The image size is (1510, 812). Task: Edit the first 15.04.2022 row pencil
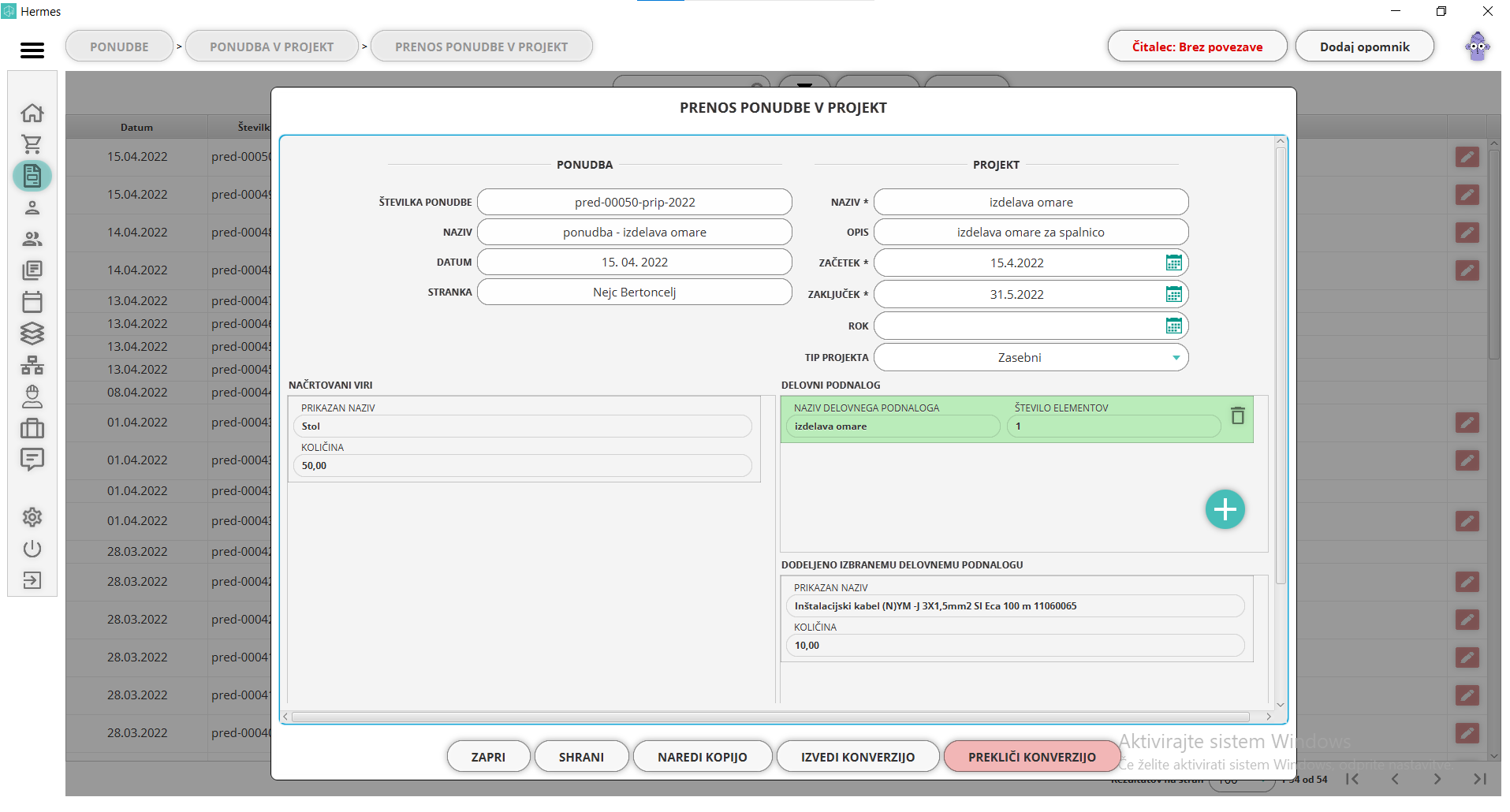1467,157
